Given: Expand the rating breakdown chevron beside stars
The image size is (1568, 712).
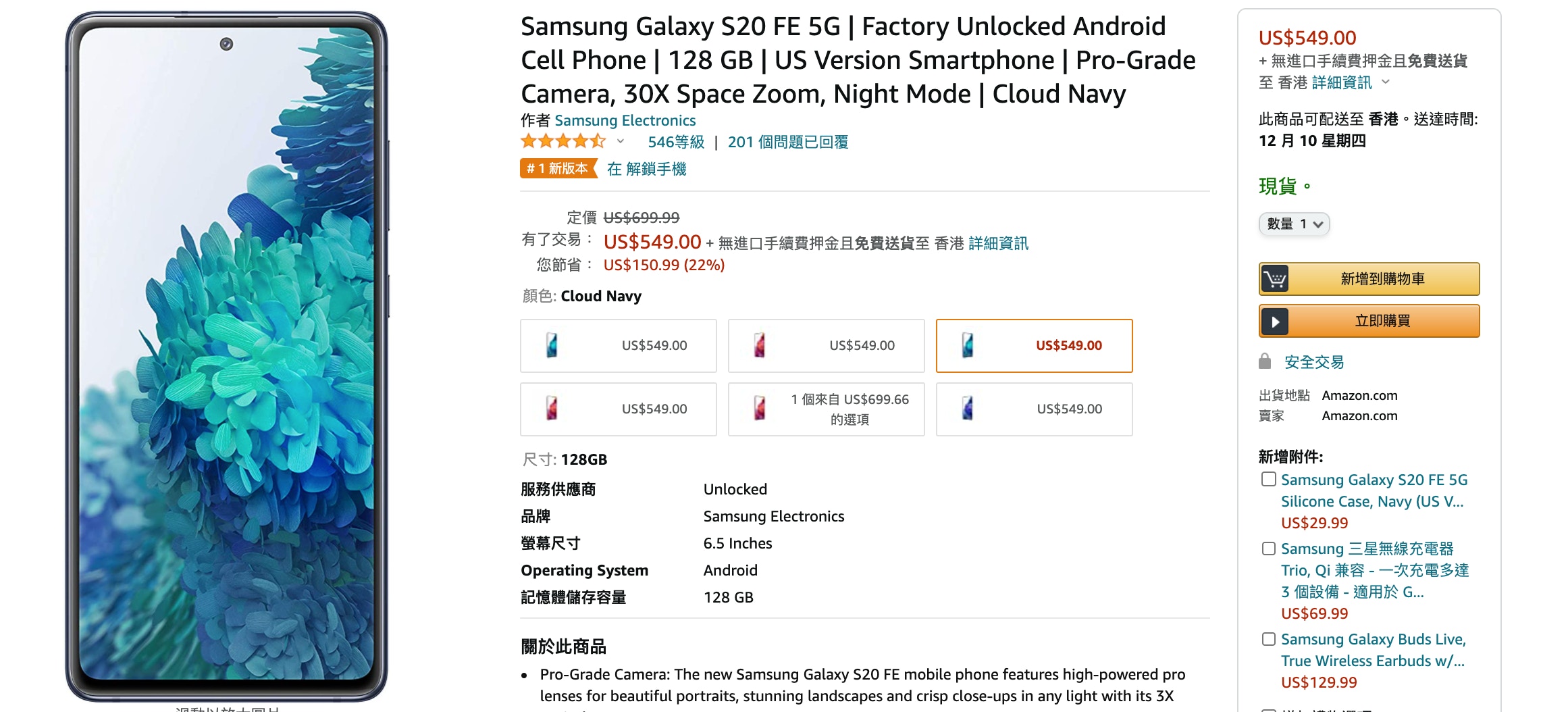Looking at the screenshot, I should click(621, 142).
